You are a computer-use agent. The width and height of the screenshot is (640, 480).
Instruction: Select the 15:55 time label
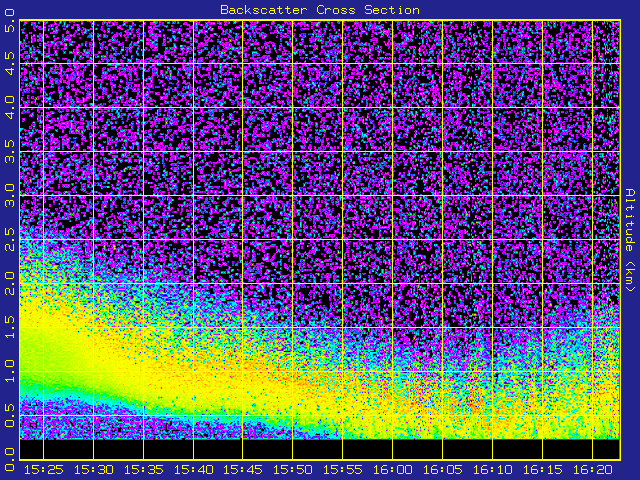(x=342, y=470)
